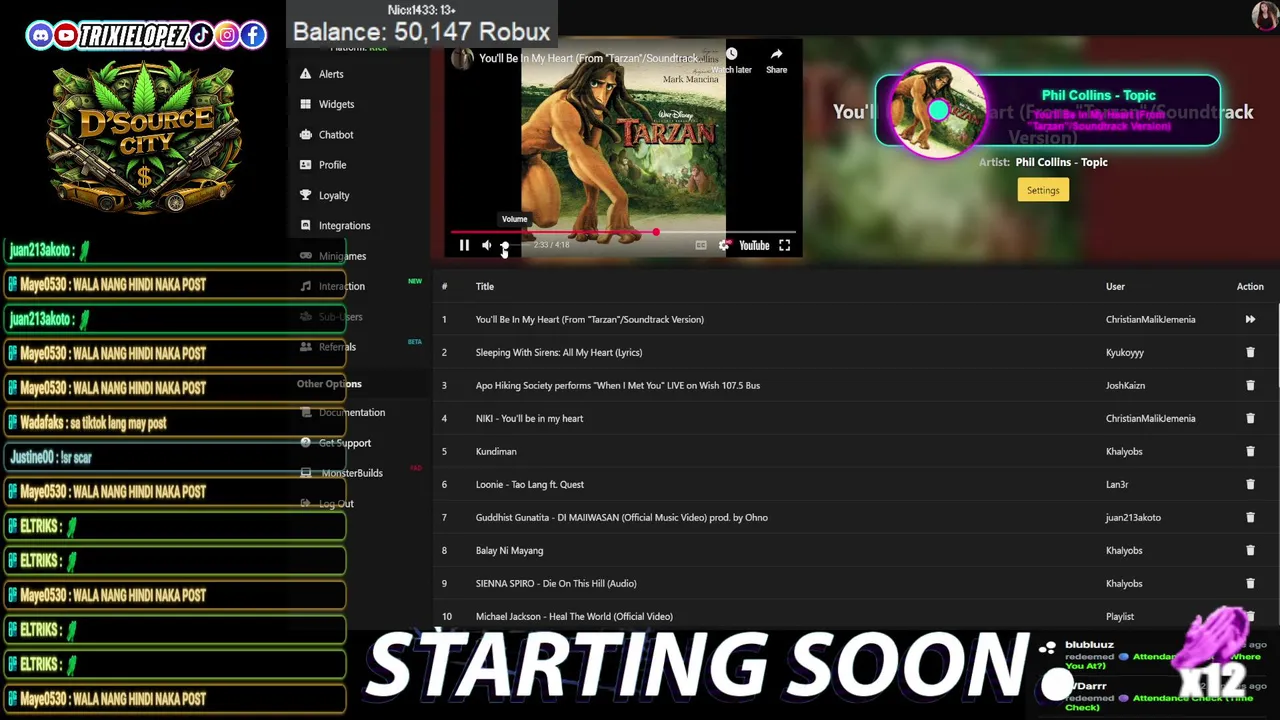Viewport: 1280px width, 720px height.
Task: Click user ChristianMalikJemenia in row 1
Action: point(1150,319)
